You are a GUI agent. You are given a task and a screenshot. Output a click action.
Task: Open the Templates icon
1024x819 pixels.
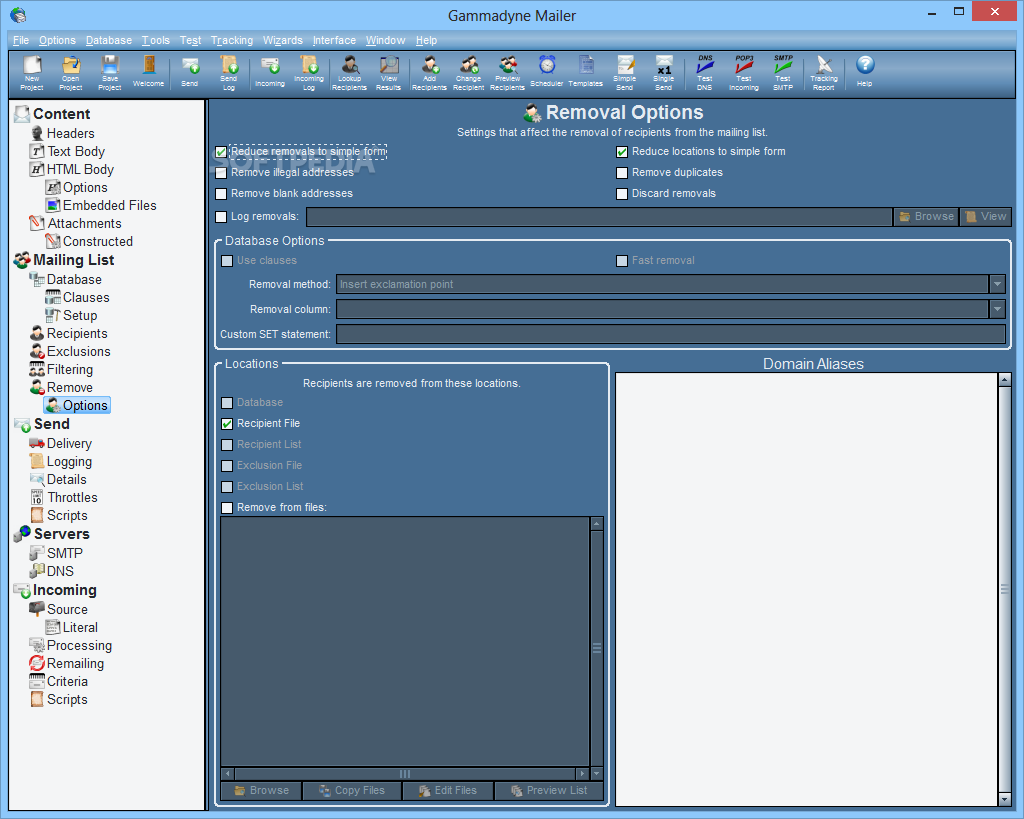tap(586, 71)
